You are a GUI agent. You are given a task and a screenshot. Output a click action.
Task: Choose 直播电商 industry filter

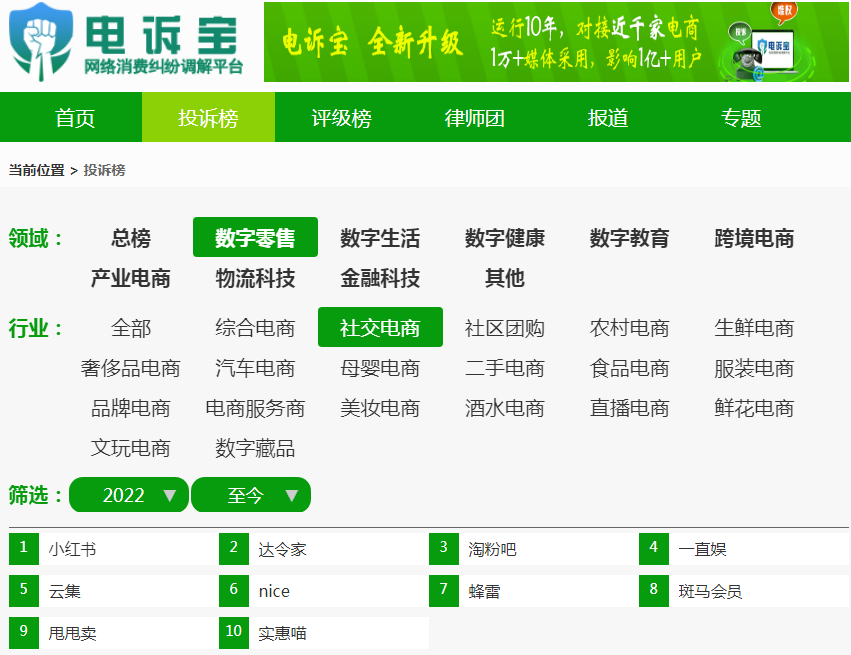coord(630,408)
